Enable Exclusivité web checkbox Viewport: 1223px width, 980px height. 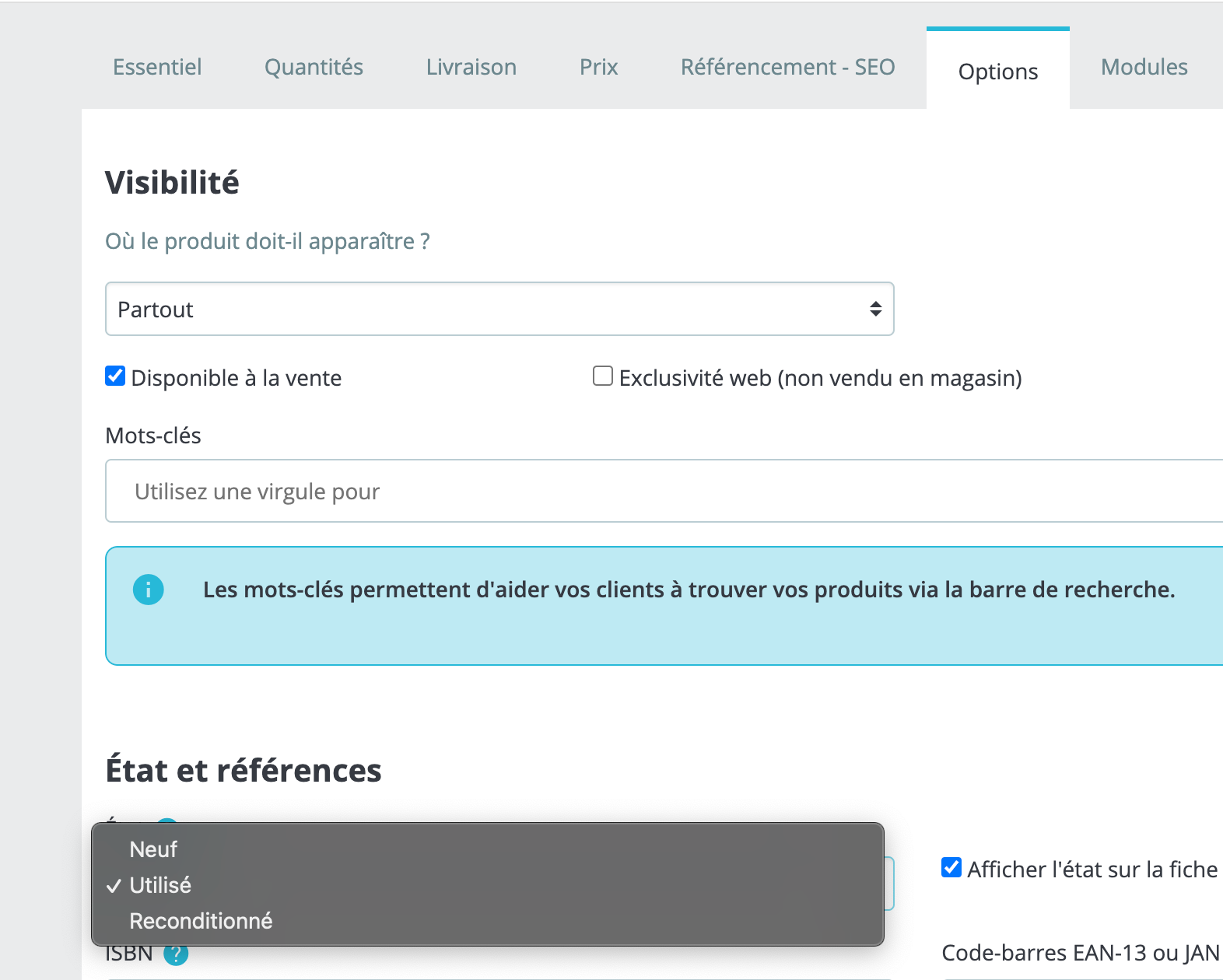click(x=603, y=376)
